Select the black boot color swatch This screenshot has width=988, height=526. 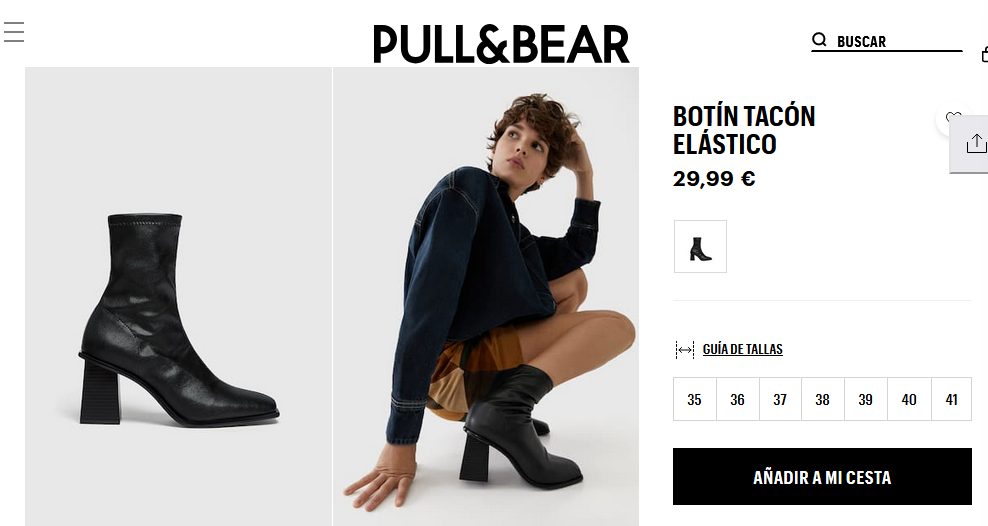point(700,247)
